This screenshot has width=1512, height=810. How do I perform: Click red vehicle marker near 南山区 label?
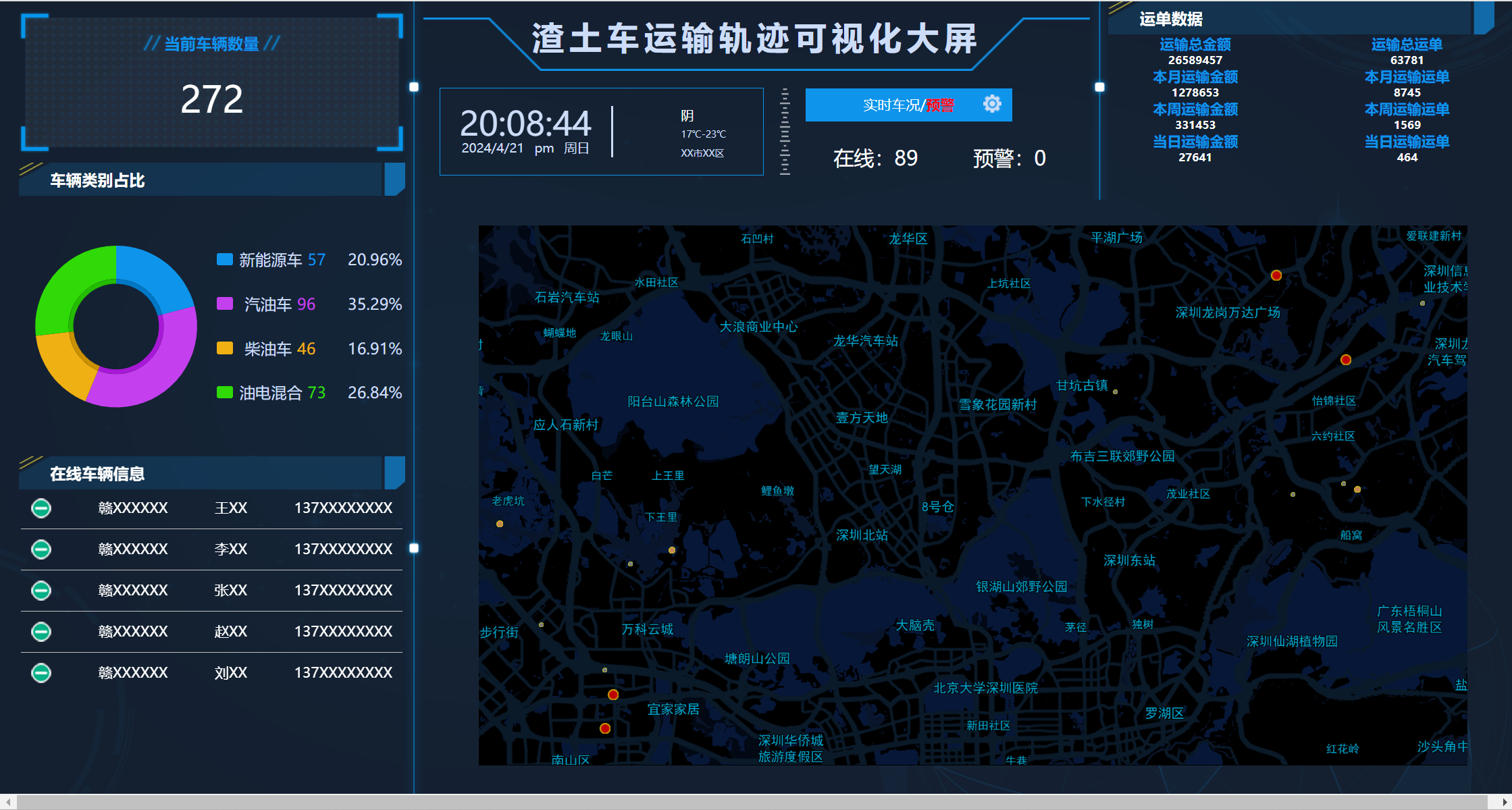(x=605, y=728)
